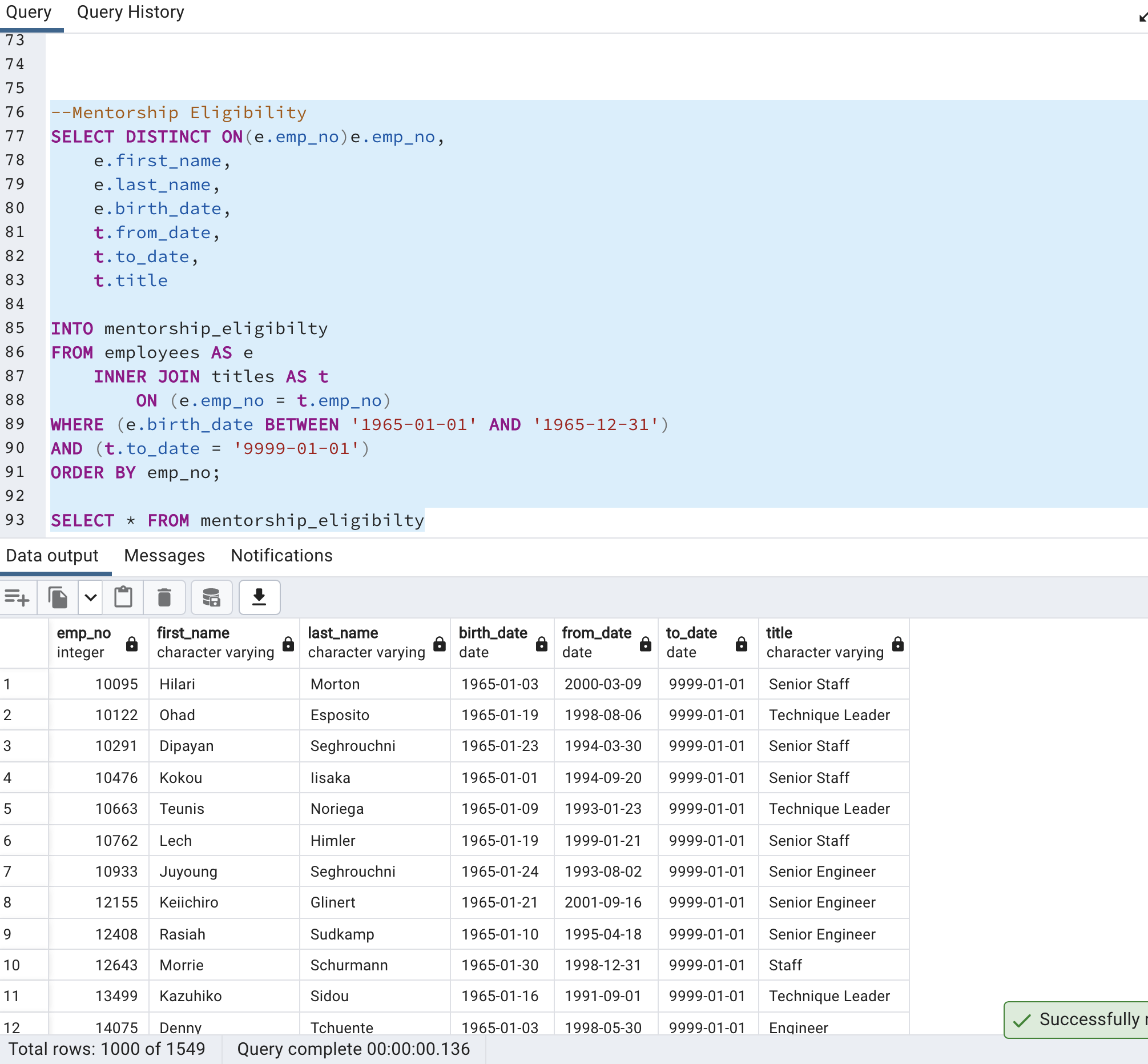The width and height of the screenshot is (1148, 1064).
Task: Copy selected rows using the copy icon
Action: 58,597
